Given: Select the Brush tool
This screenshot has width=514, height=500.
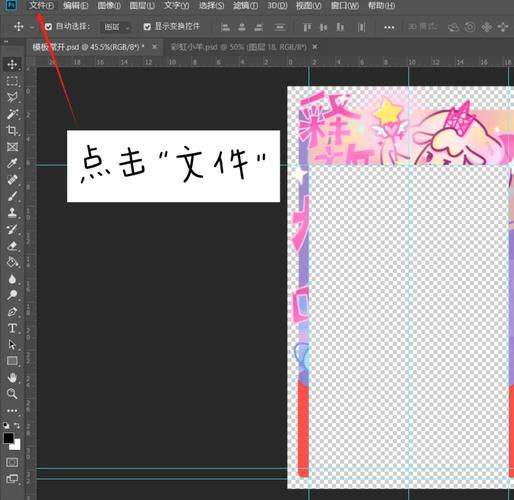Looking at the screenshot, I should point(12,196).
